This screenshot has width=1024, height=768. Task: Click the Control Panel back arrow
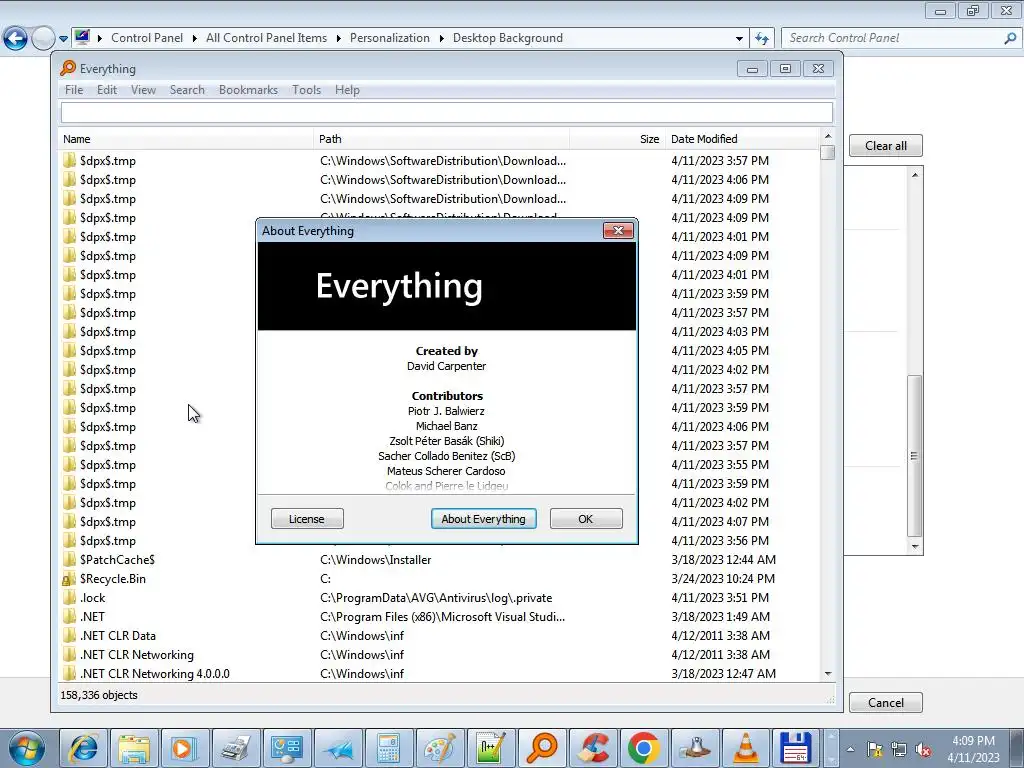(x=16, y=39)
